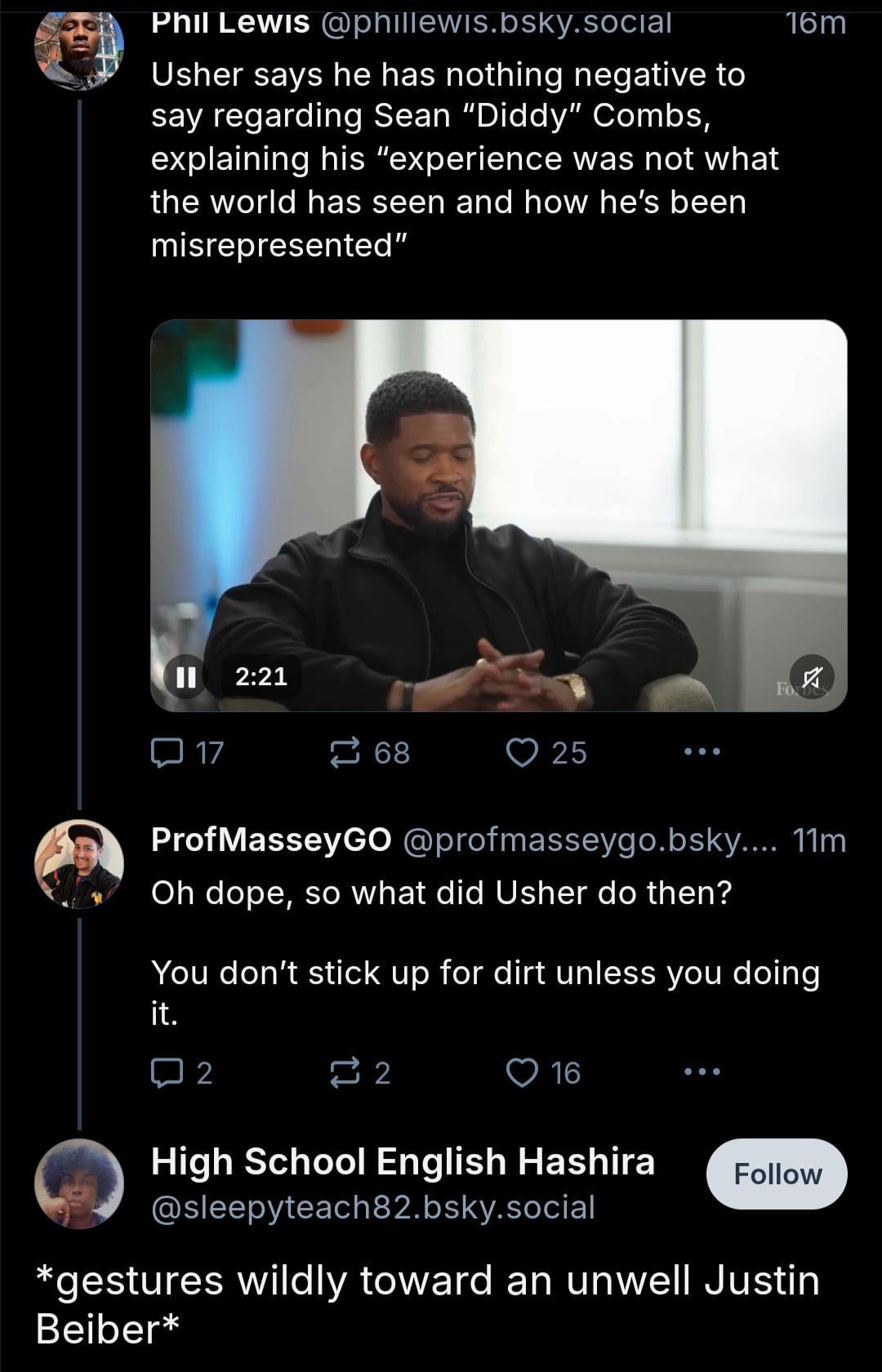The width and height of the screenshot is (882, 1372).
Task: Open ProfMasseyGO's profile avatar
Action: tap(79, 863)
